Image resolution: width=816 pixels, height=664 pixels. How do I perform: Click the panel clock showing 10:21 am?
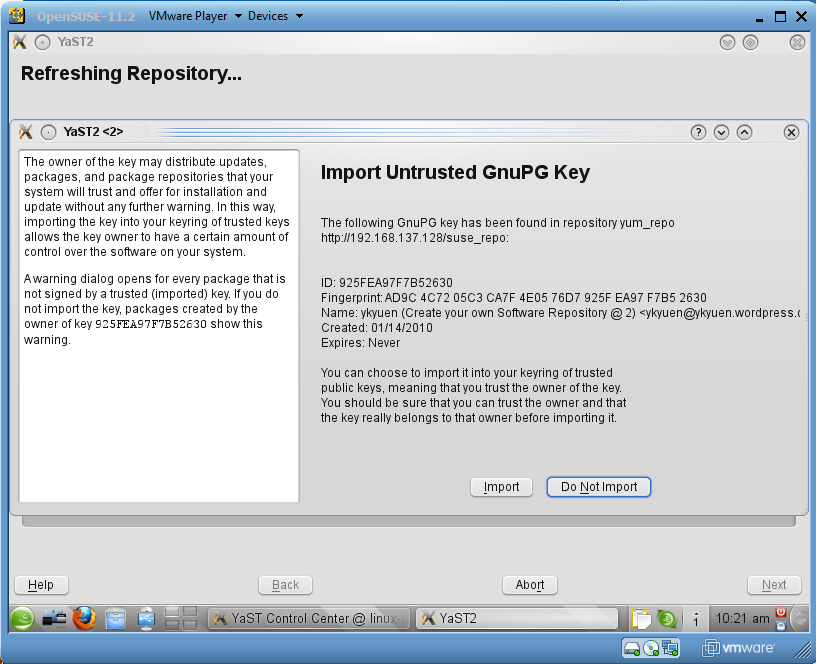743,619
